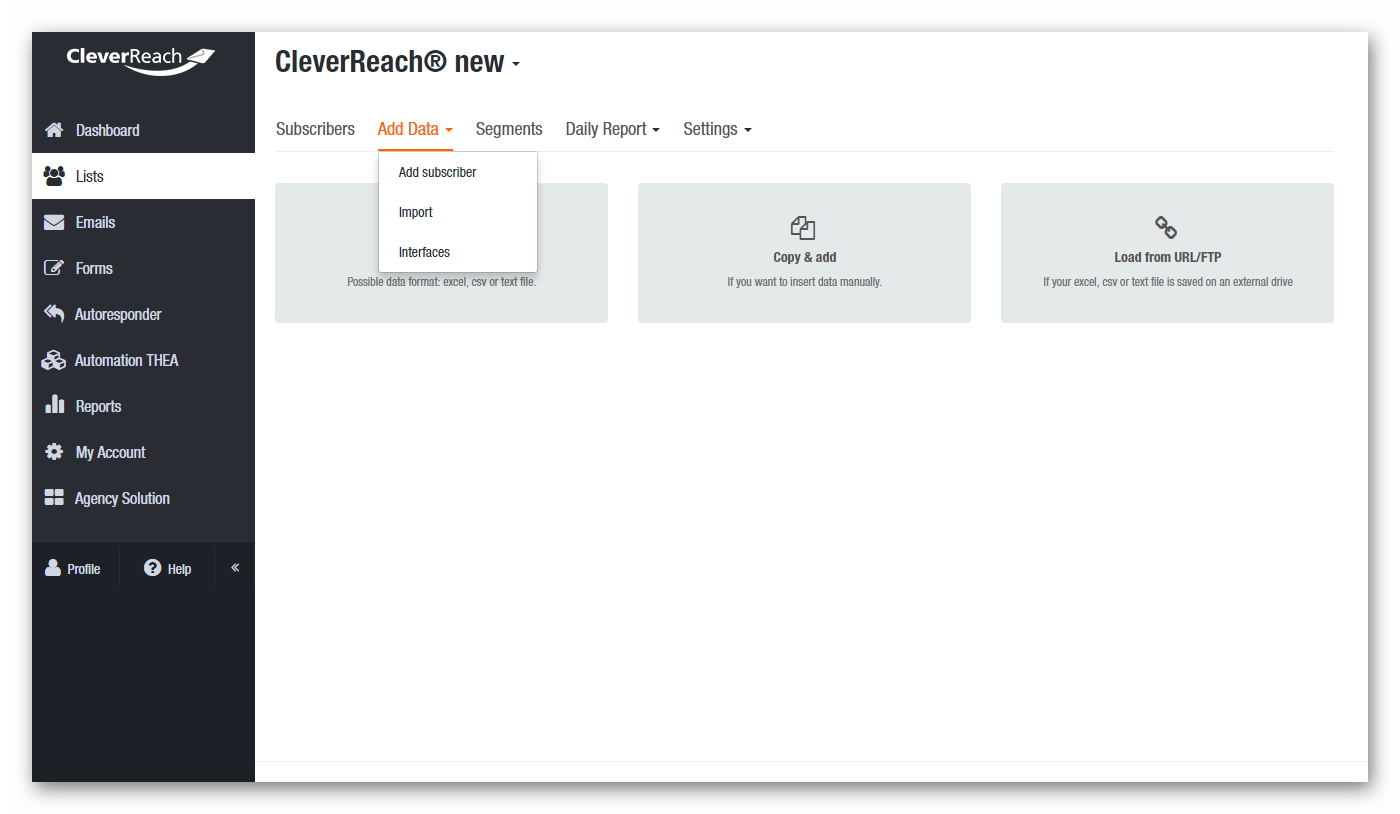Click the Emails envelope icon
Viewport: 1400px width, 814px height.
(x=54, y=222)
